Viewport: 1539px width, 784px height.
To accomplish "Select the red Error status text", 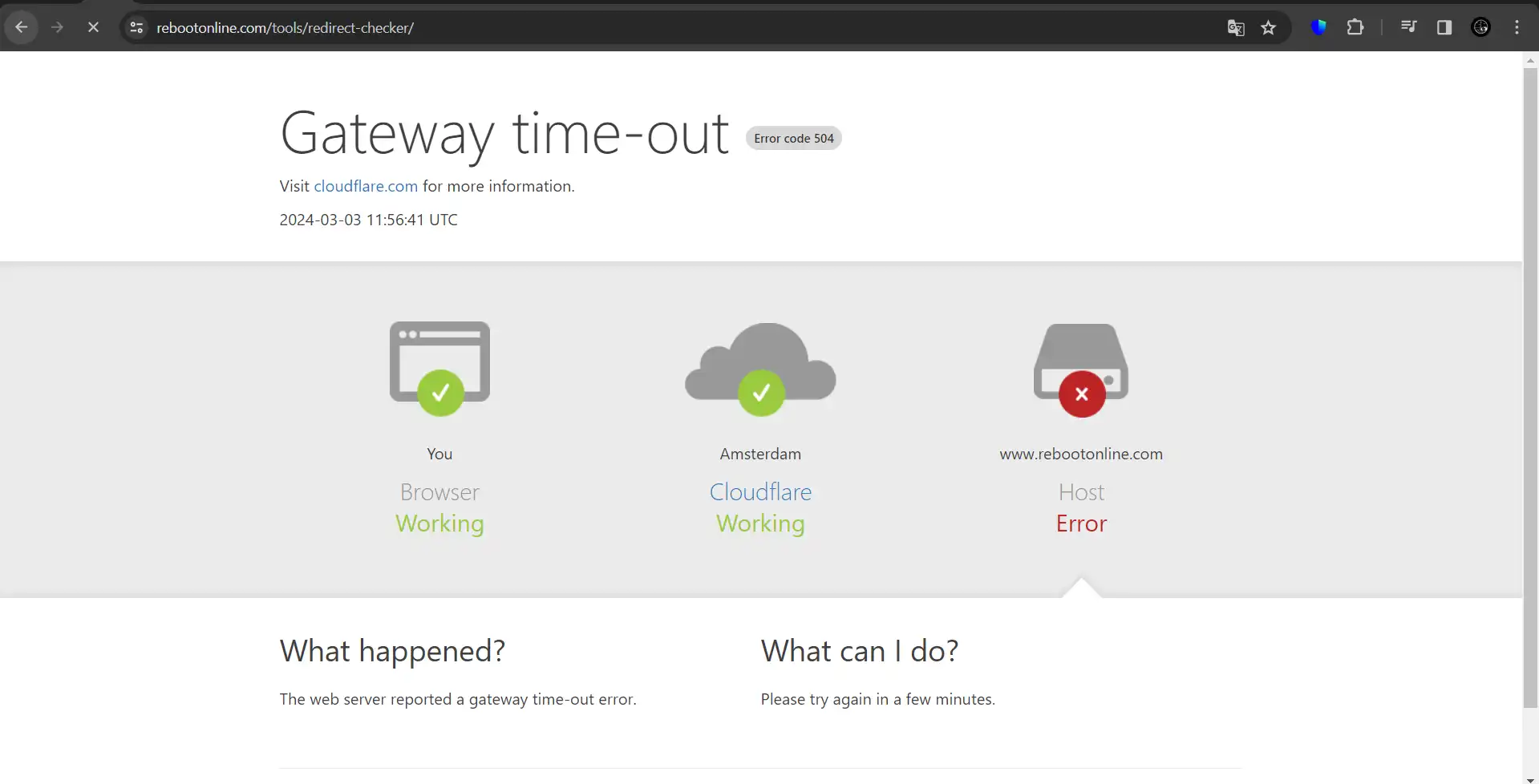I will pyautogui.click(x=1081, y=523).
